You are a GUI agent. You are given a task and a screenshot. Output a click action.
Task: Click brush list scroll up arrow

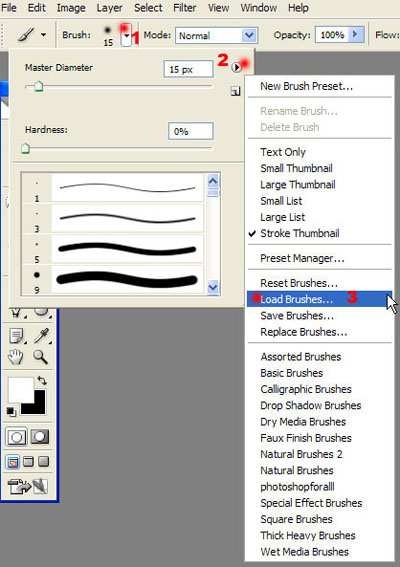pos(213,181)
